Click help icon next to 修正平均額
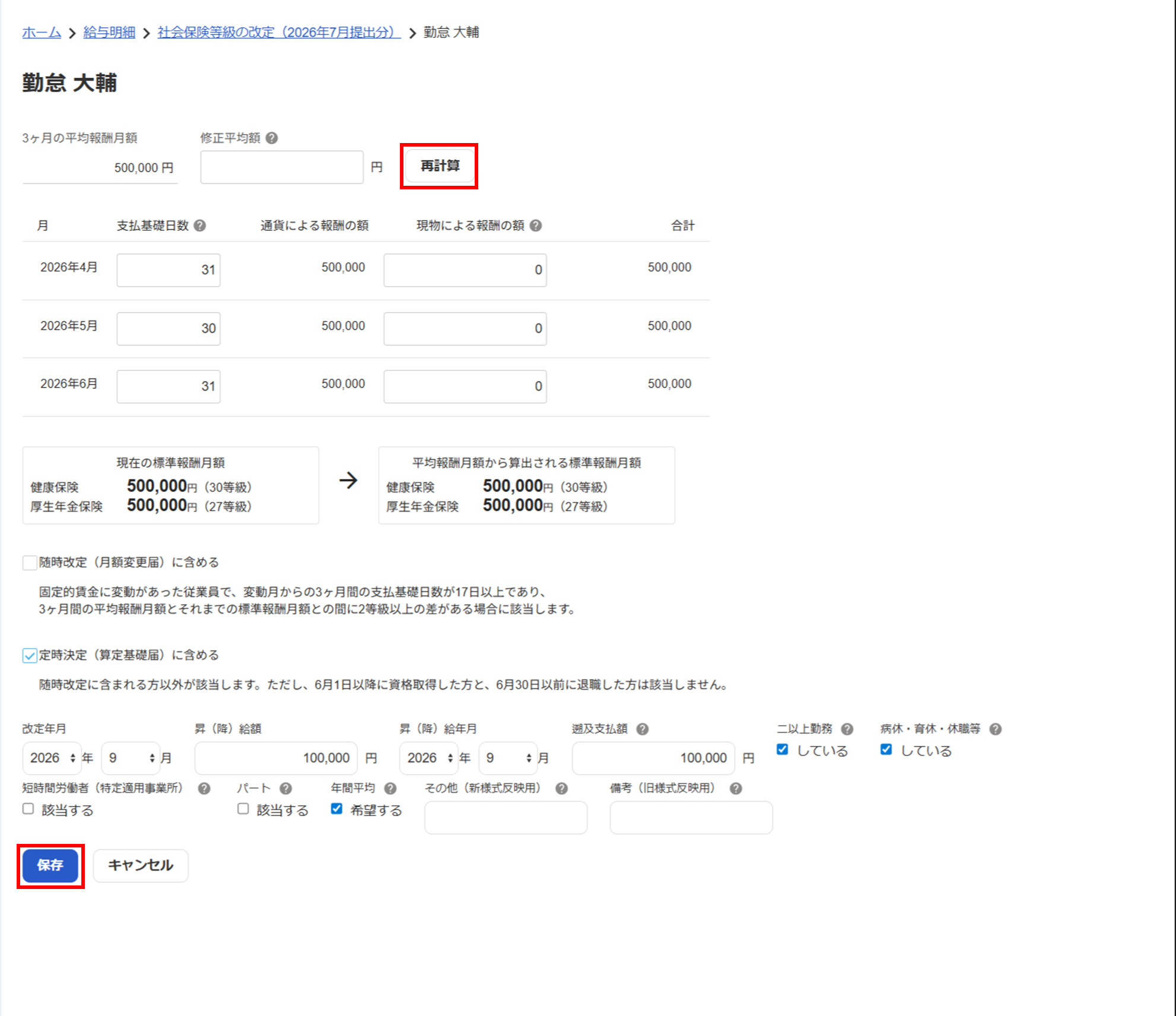1176x1016 pixels. coord(272,138)
